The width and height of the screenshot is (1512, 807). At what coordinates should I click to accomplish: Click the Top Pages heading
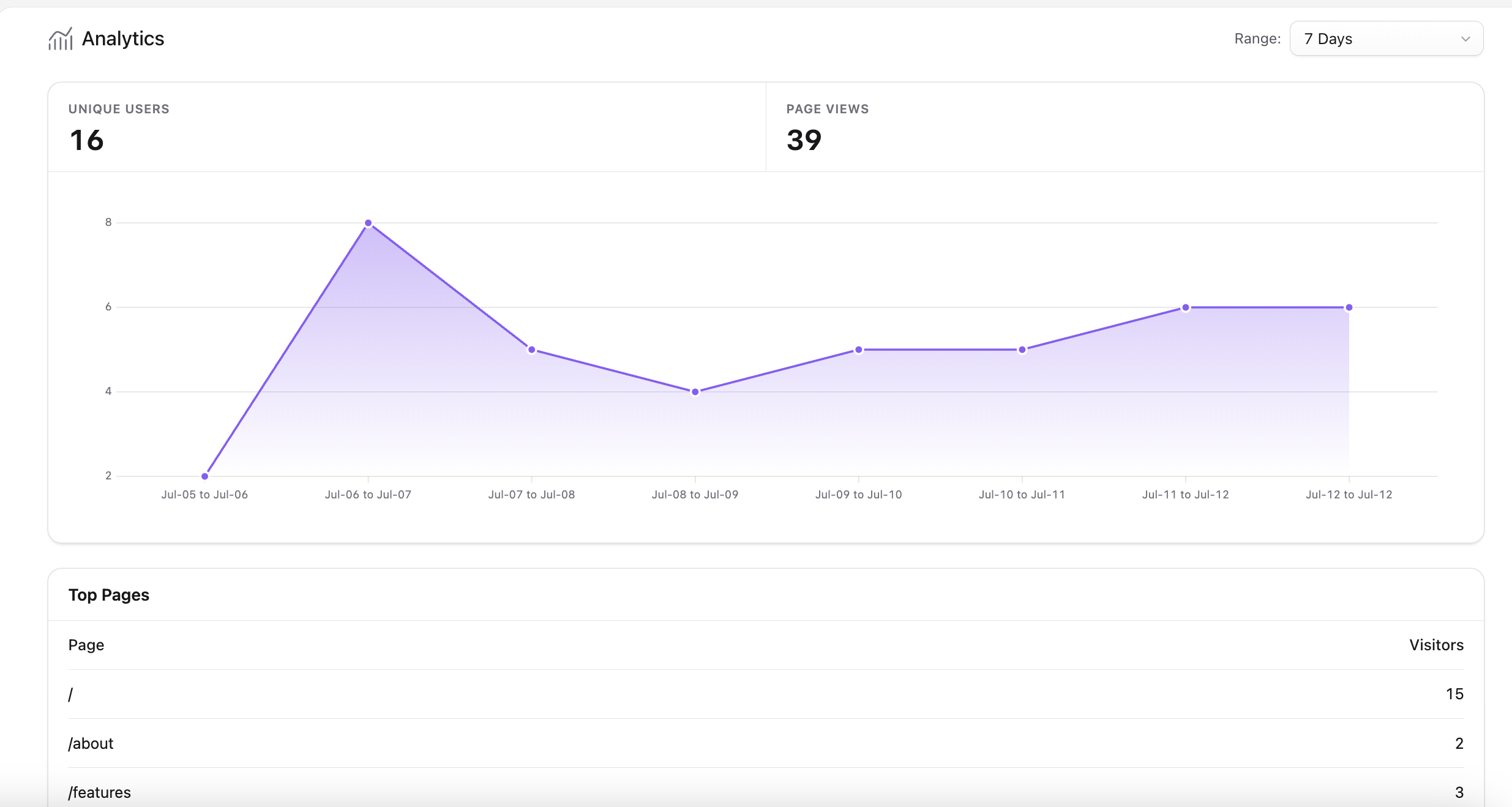click(109, 595)
